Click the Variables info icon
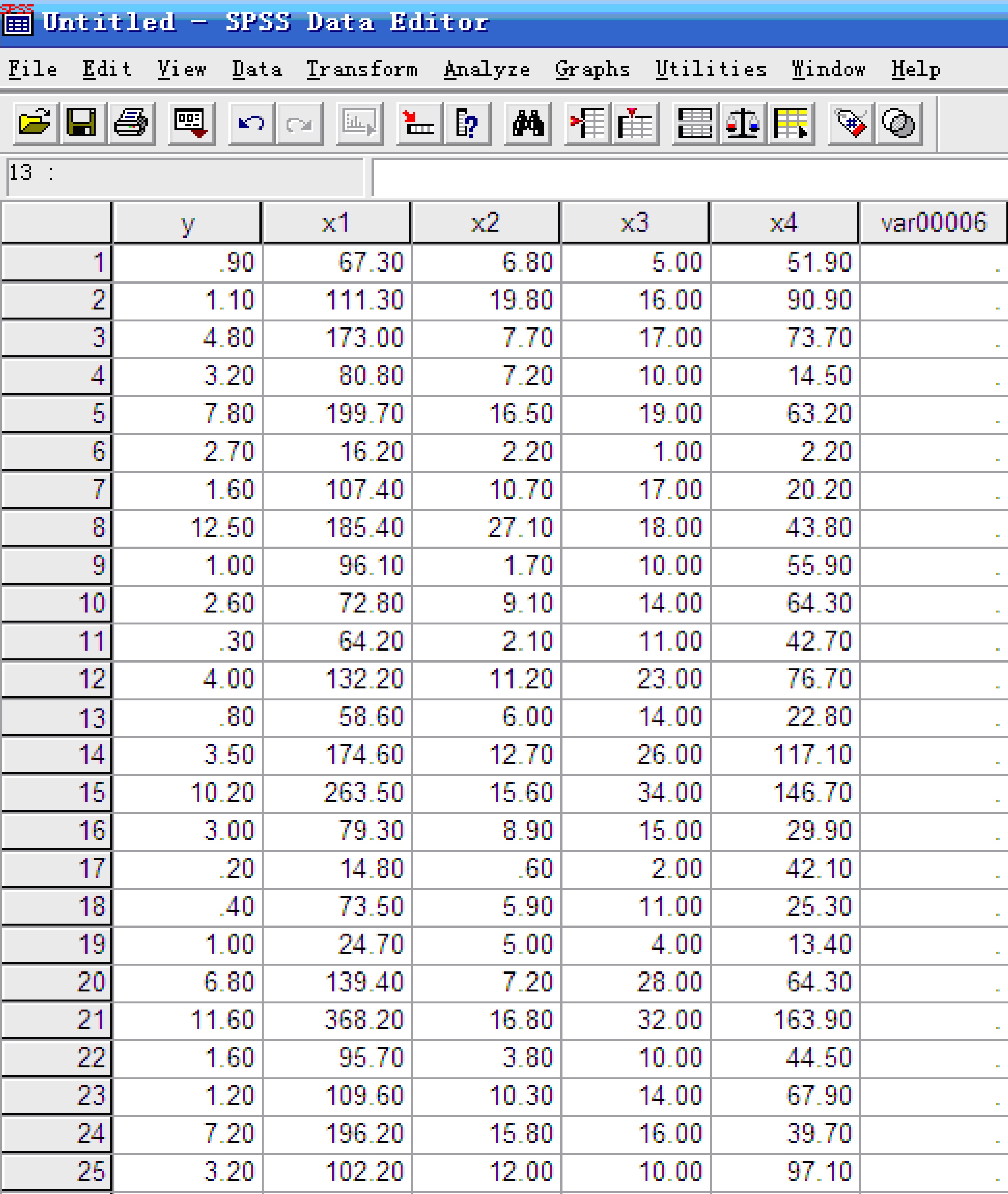This screenshot has width=1008, height=1194. [x=467, y=123]
